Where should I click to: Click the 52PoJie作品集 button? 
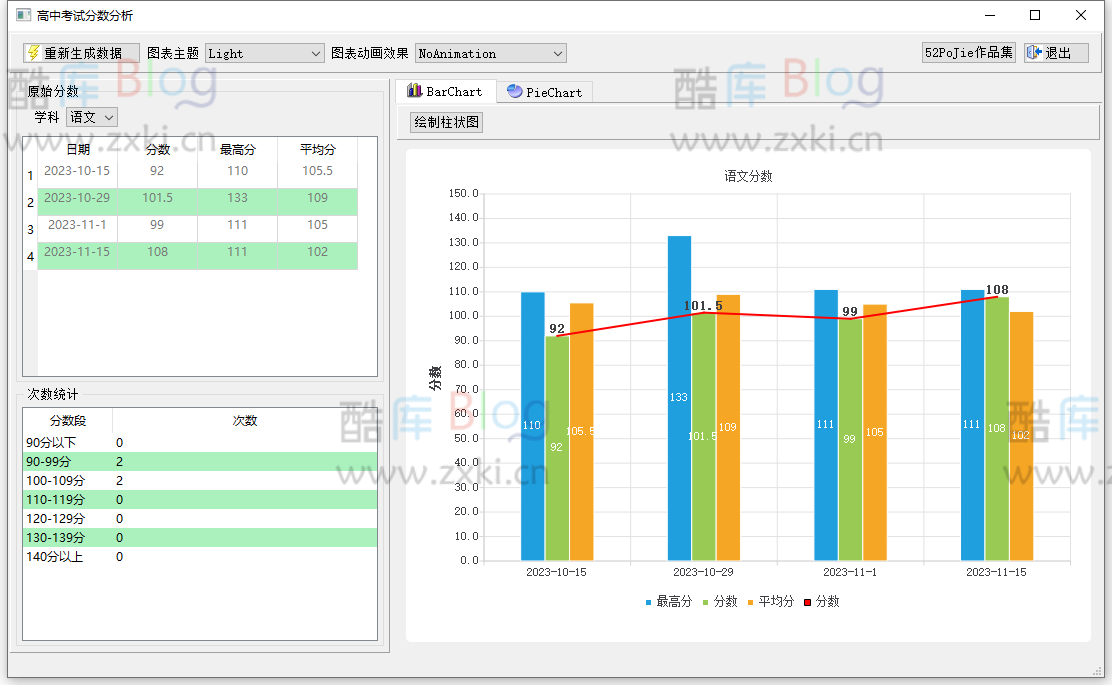968,53
